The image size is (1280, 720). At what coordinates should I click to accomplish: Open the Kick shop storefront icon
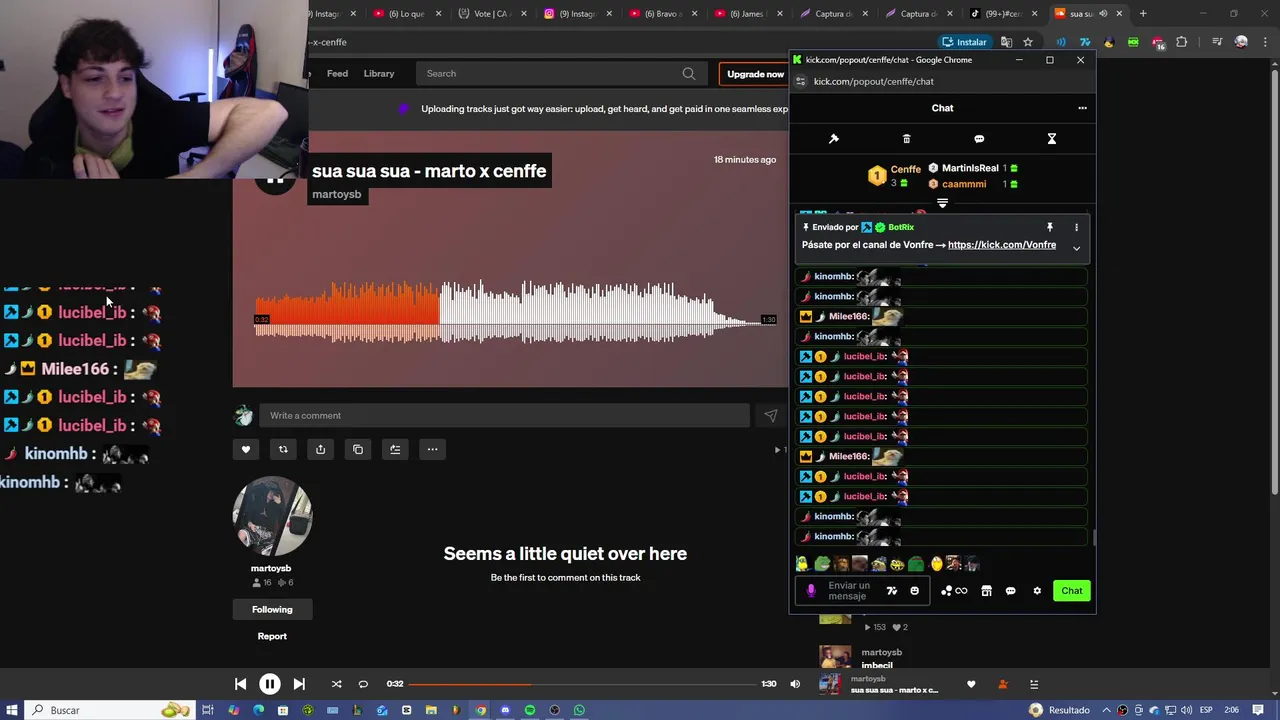click(x=986, y=591)
